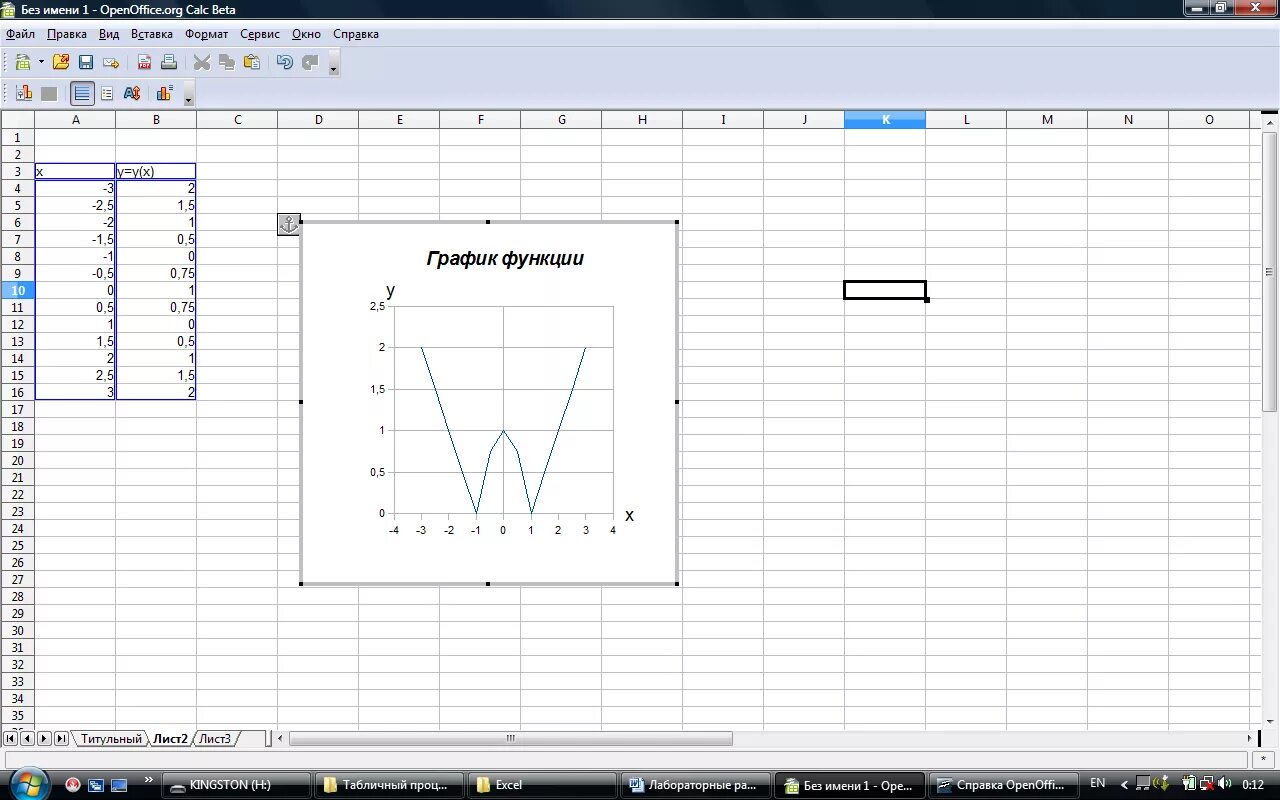Screen dimensions: 1280x800
Task: Go to next sheet navigation arrow
Action: pos(44,739)
